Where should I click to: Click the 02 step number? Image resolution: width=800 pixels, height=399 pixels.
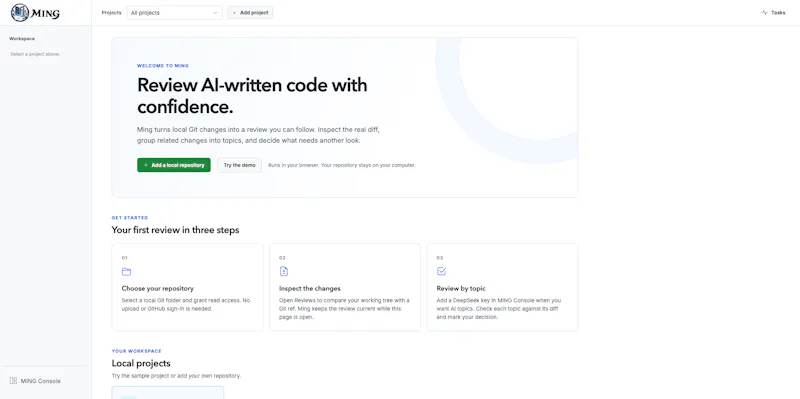coord(282,258)
